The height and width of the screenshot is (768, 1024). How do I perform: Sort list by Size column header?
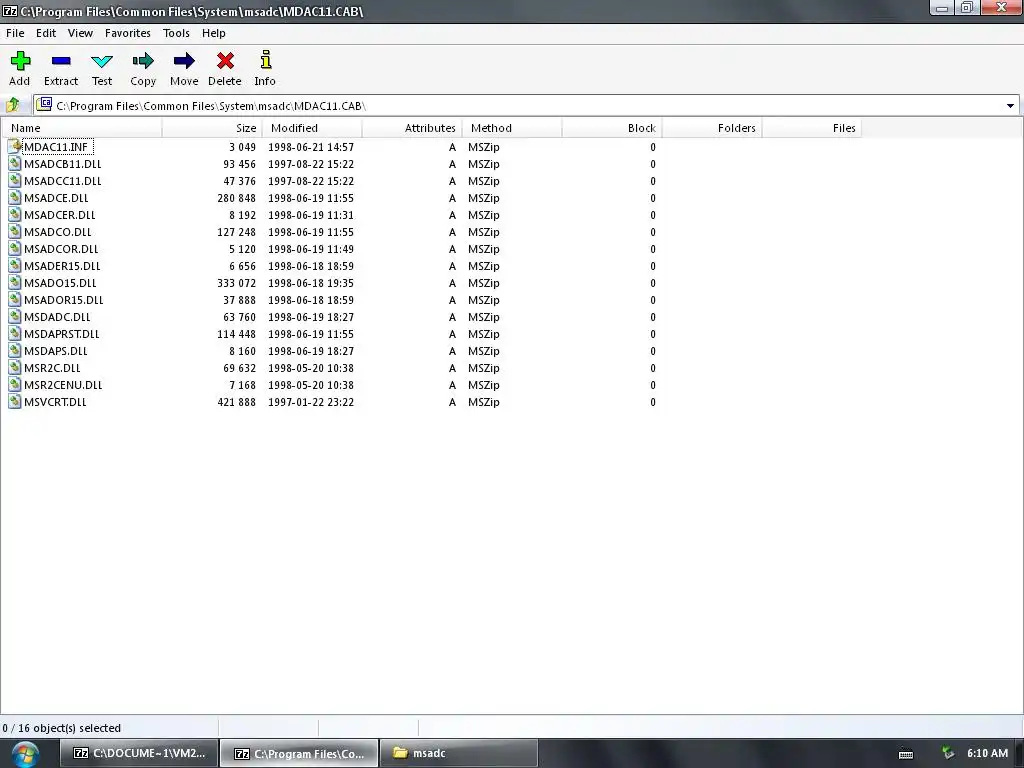[x=212, y=128]
